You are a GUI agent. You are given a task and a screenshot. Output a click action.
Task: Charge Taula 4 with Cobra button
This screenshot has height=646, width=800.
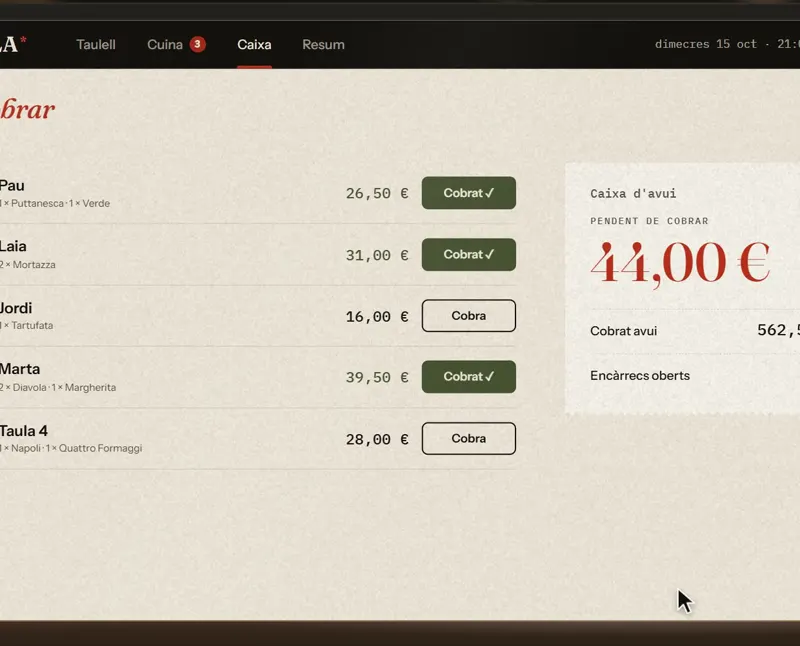[x=468, y=438]
